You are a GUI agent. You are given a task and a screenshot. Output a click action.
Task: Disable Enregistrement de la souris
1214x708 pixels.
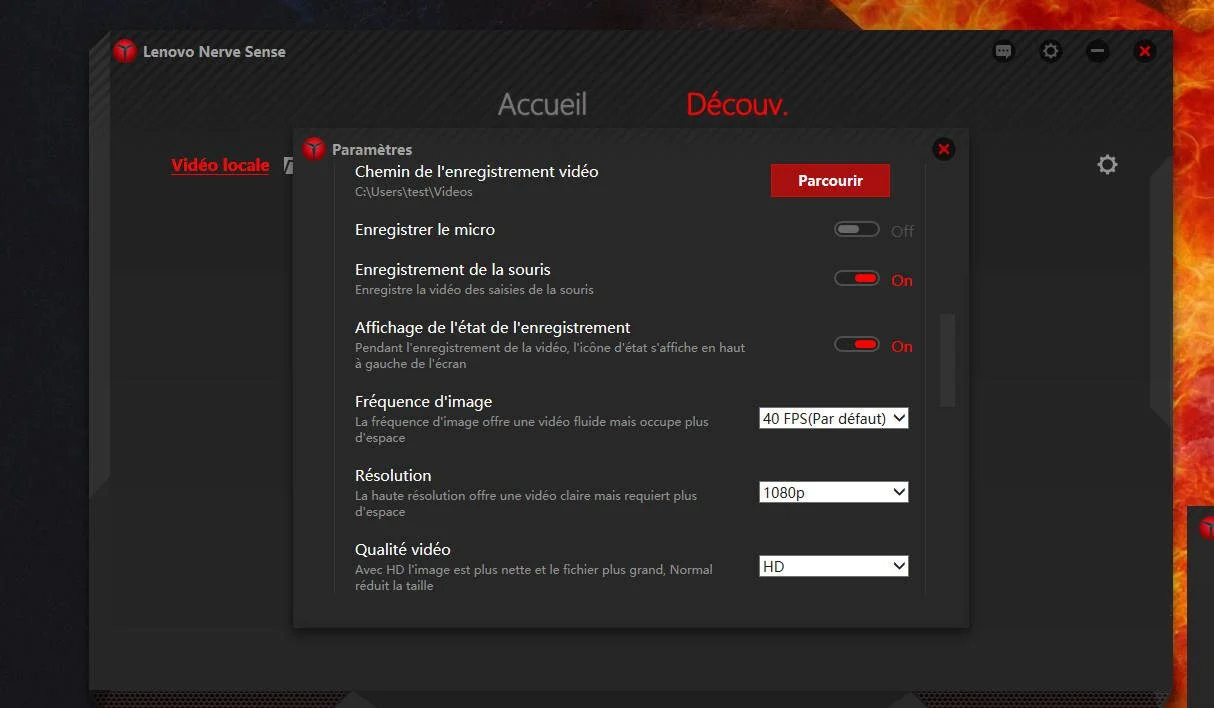click(x=857, y=276)
